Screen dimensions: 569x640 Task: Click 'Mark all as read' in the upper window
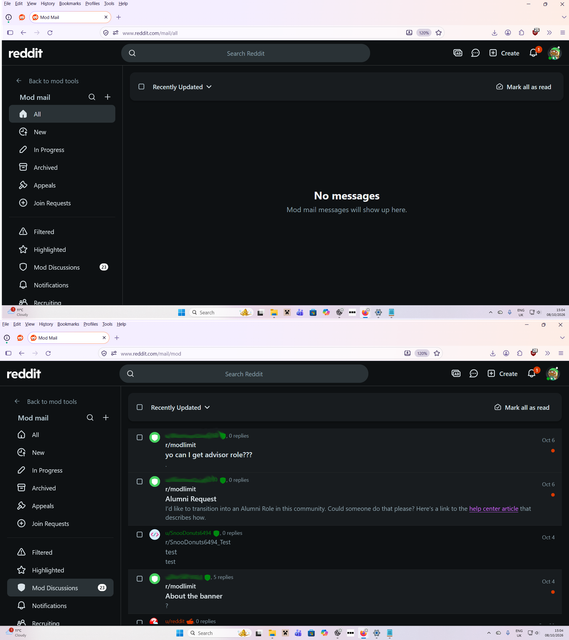point(524,87)
